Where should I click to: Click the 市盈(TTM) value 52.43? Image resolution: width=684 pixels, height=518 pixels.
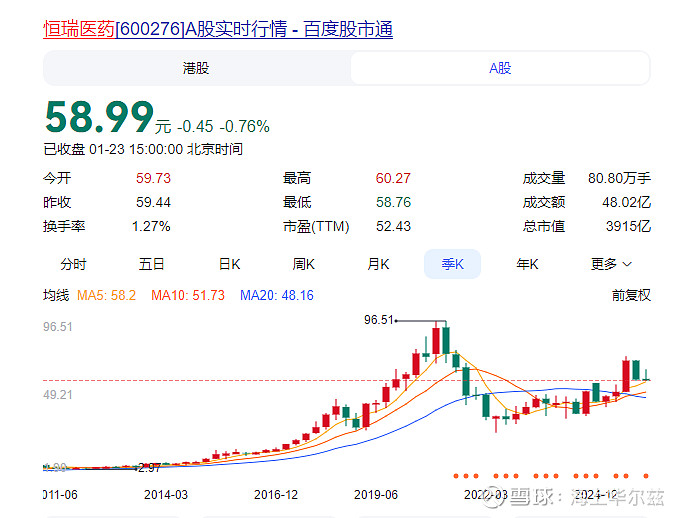393,226
